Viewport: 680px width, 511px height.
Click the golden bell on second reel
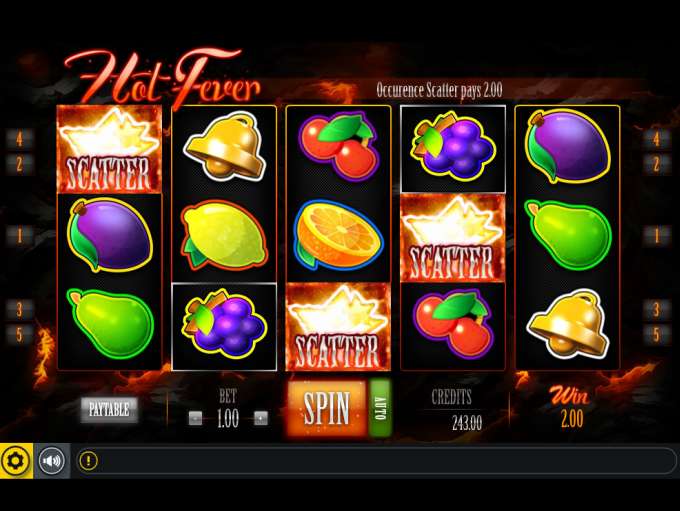tap(224, 147)
